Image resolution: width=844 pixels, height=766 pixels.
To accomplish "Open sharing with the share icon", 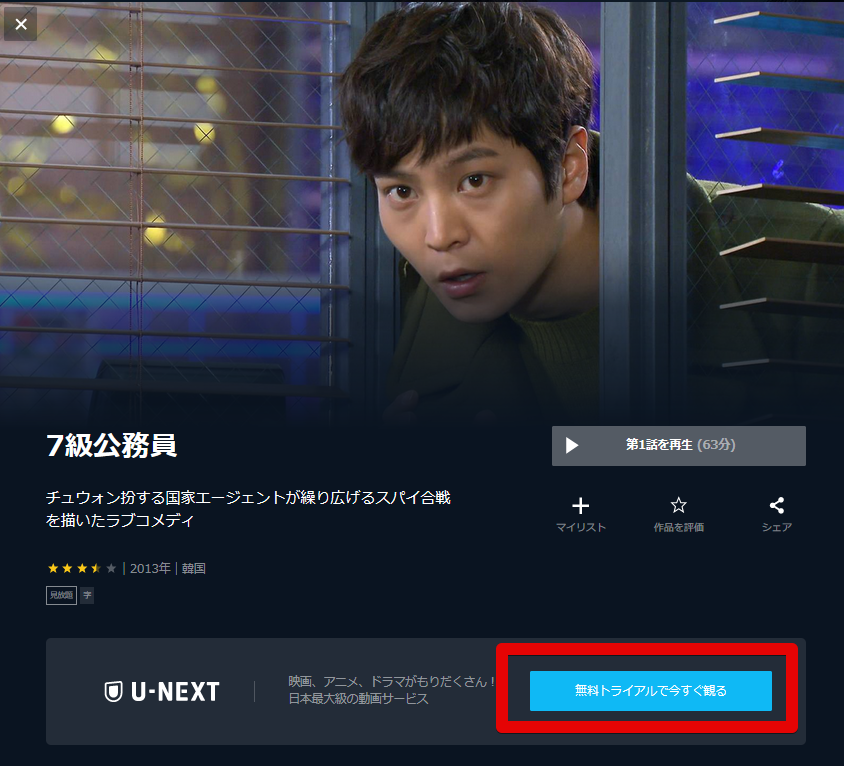I will click(776, 505).
